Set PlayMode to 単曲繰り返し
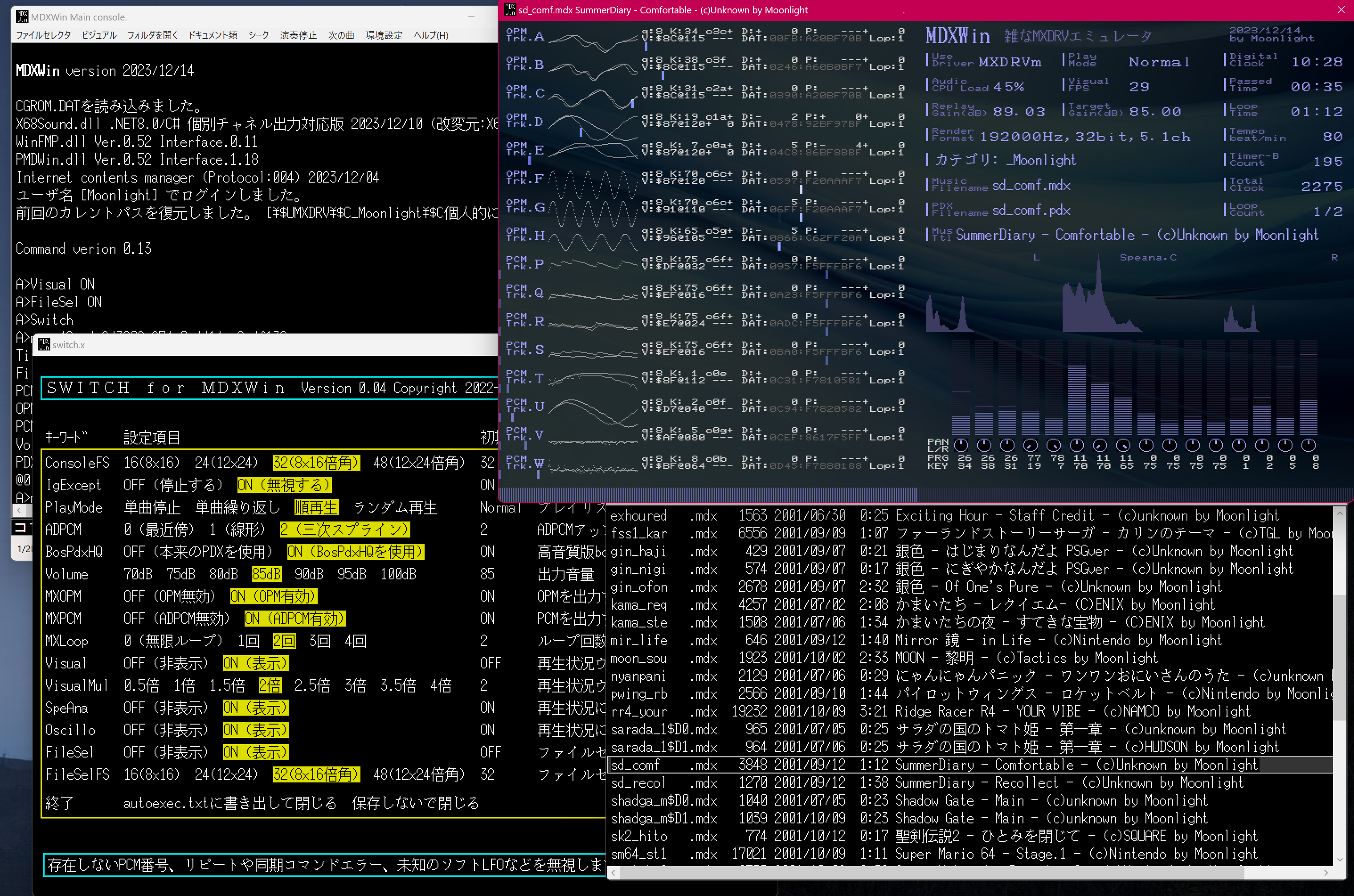 (x=238, y=507)
